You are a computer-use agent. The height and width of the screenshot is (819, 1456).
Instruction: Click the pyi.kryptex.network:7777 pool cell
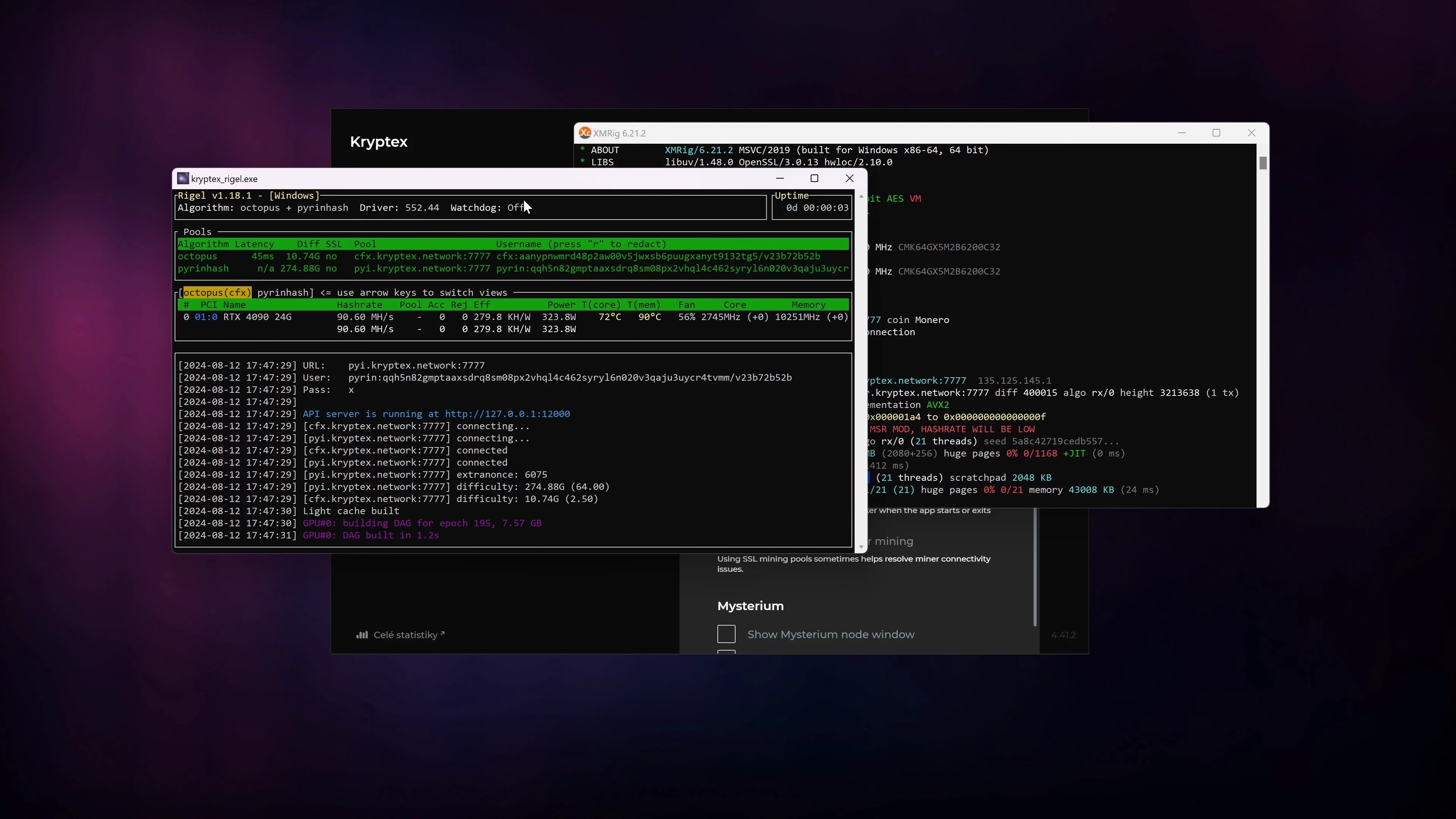422,268
